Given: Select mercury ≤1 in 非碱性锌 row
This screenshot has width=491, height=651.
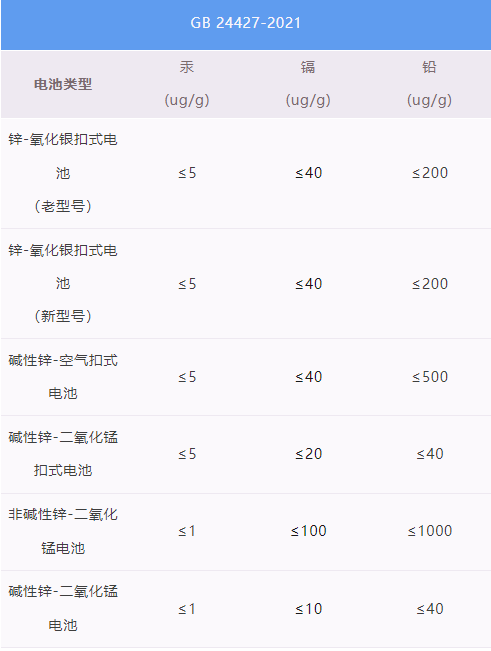Looking at the screenshot, I should tap(187, 531).
